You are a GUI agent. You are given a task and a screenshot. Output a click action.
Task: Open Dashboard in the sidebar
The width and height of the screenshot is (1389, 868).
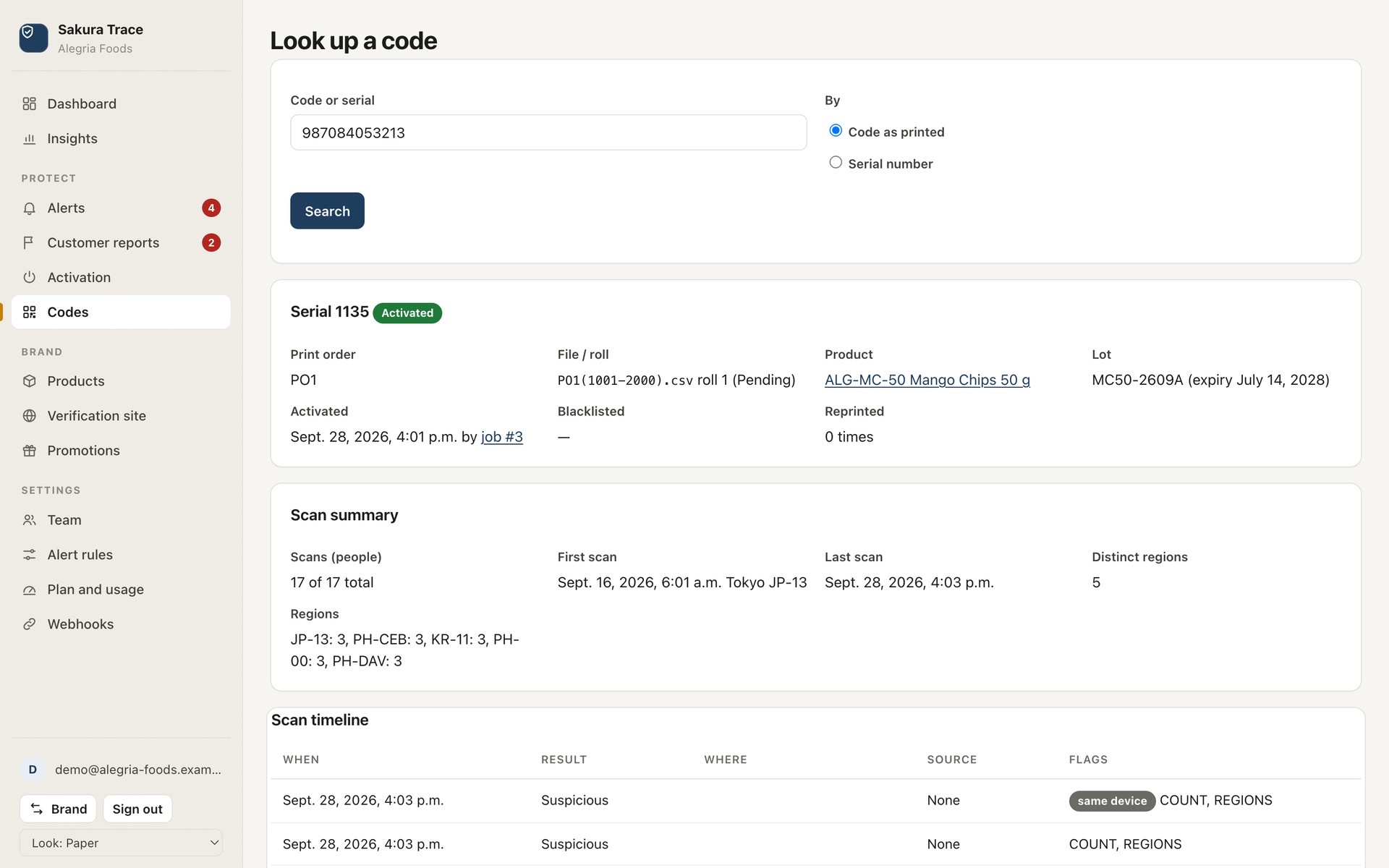coord(121,104)
